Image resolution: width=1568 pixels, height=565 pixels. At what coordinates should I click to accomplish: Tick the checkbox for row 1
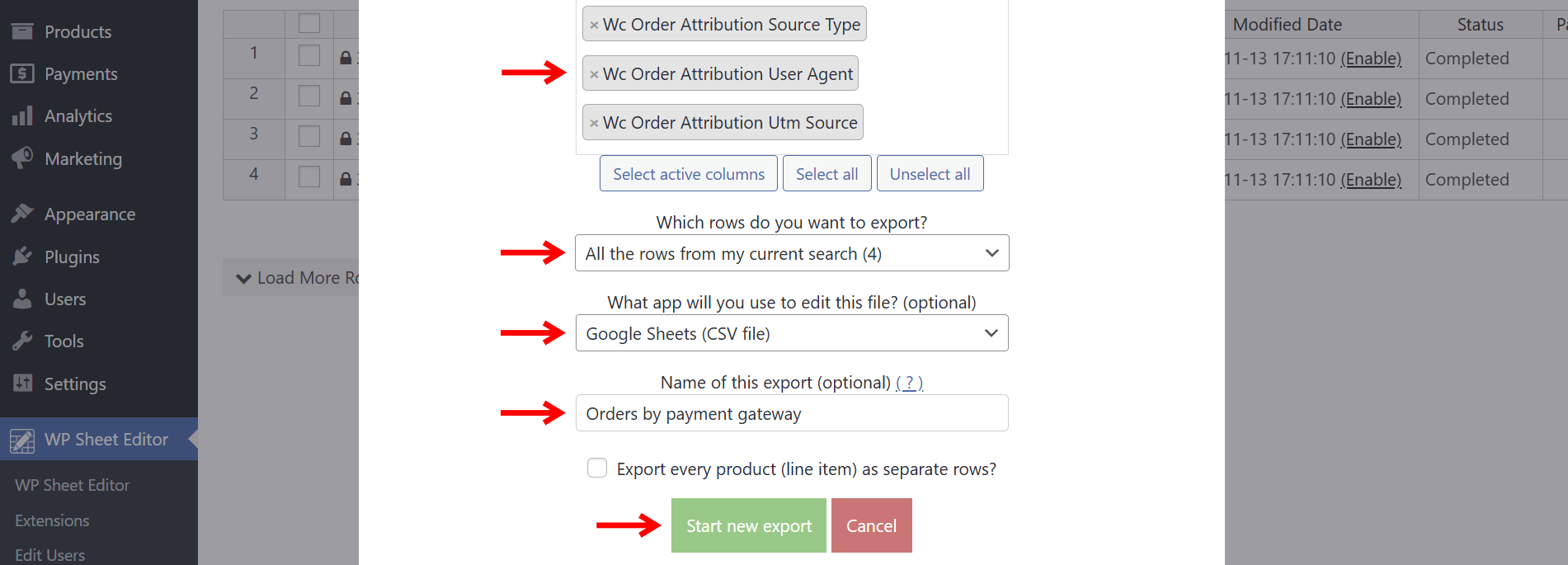(x=309, y=55)
